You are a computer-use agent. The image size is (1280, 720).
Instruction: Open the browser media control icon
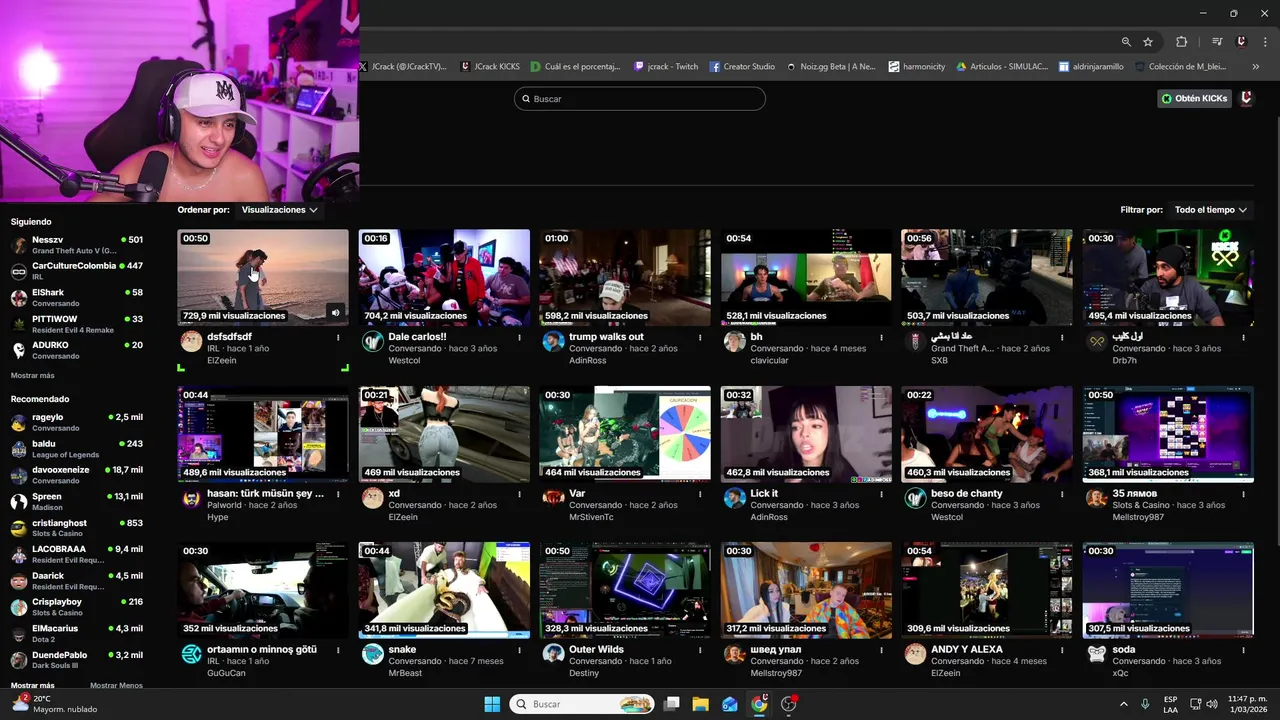[x=1217, y=42]
